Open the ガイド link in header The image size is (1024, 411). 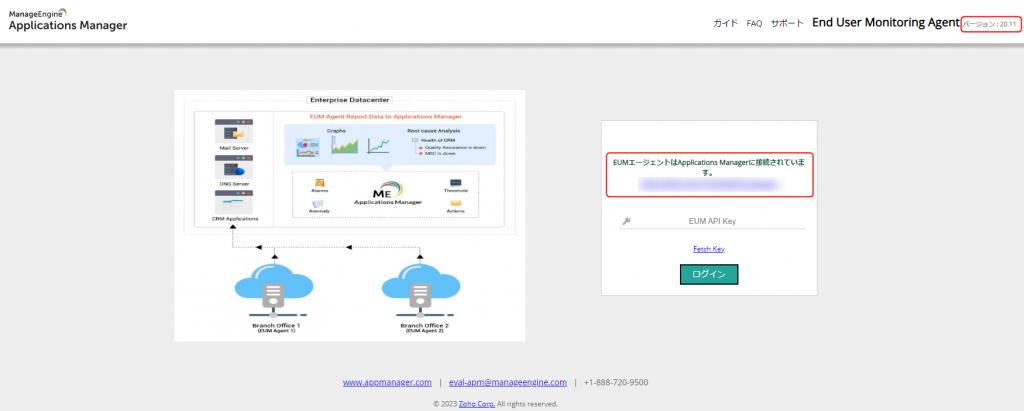(726, 23)
